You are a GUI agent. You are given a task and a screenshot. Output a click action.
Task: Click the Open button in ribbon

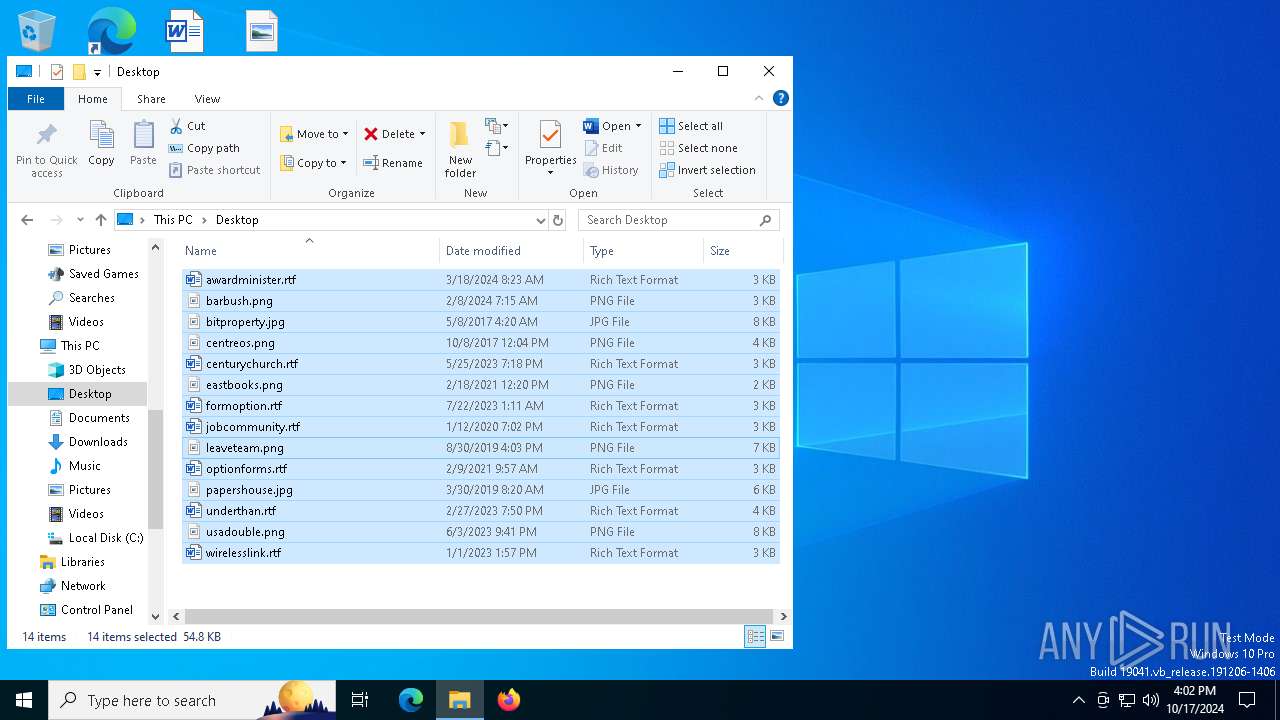(608, 126)
